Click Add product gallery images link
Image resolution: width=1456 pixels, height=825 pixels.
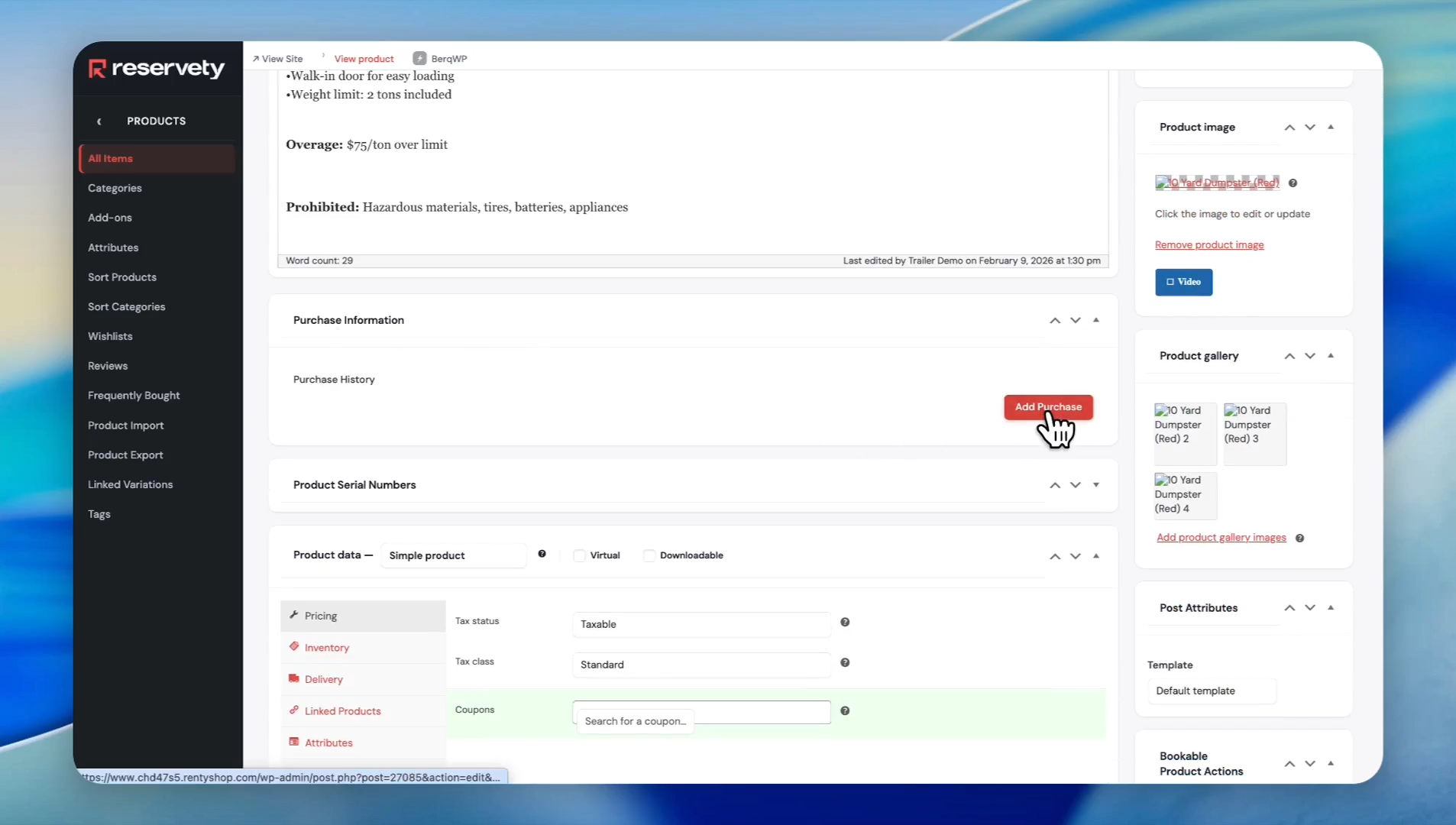pyautogui.click(x=1221, y=538)
